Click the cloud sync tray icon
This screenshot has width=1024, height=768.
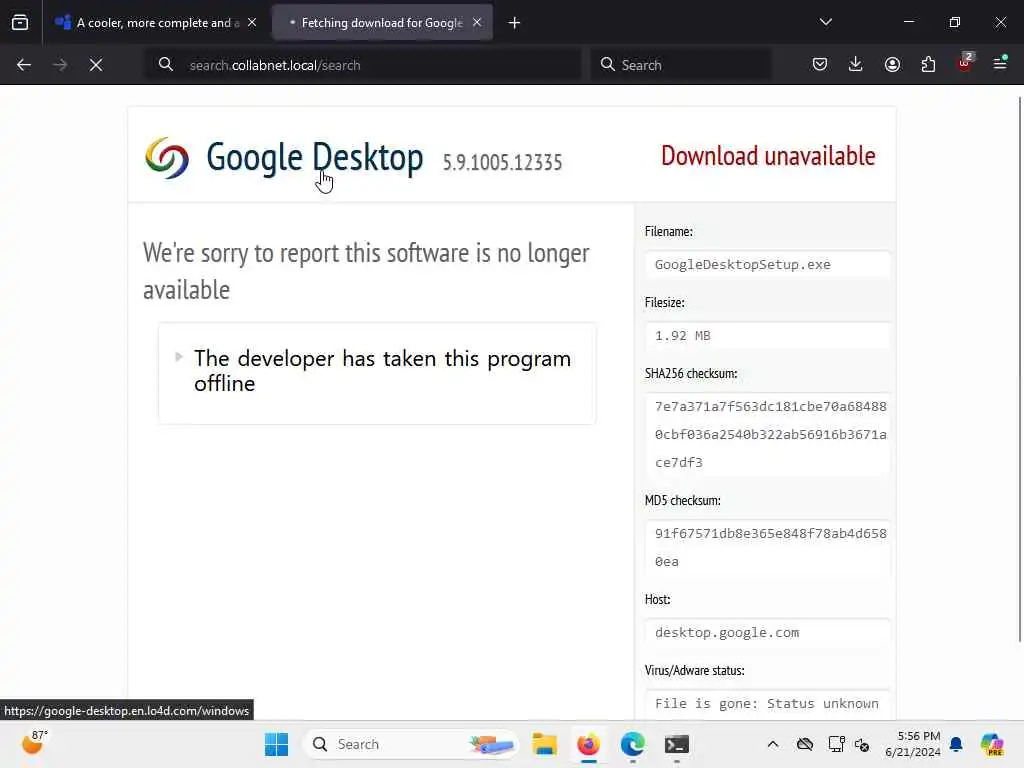pos(805,744)
